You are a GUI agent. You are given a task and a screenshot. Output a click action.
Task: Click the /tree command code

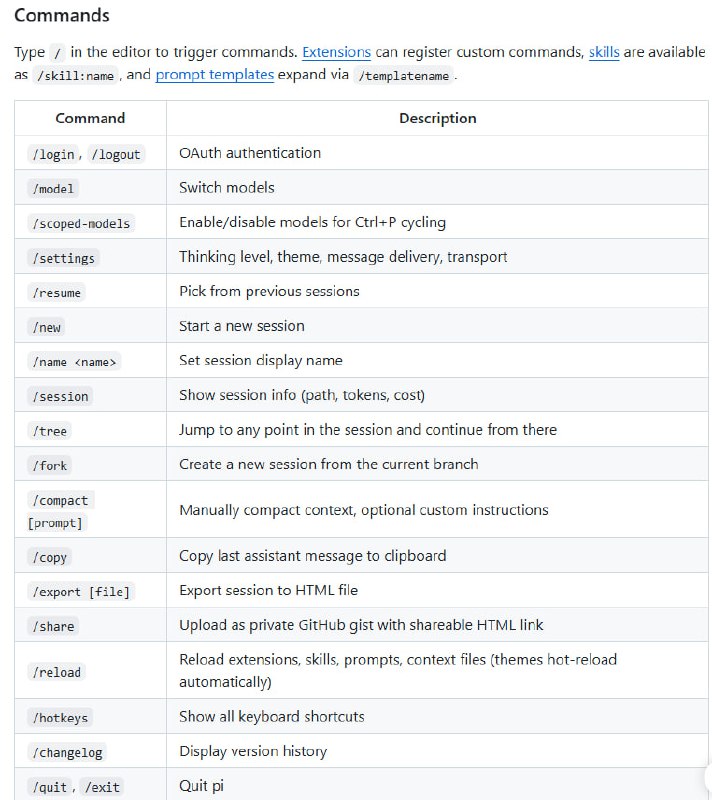click(x=50, y=431)
